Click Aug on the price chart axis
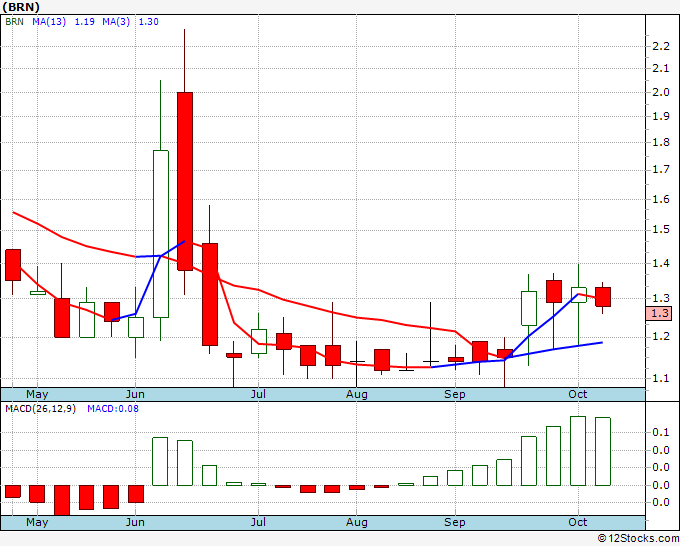Screen dimensions: 680x546 coord(357,394)
